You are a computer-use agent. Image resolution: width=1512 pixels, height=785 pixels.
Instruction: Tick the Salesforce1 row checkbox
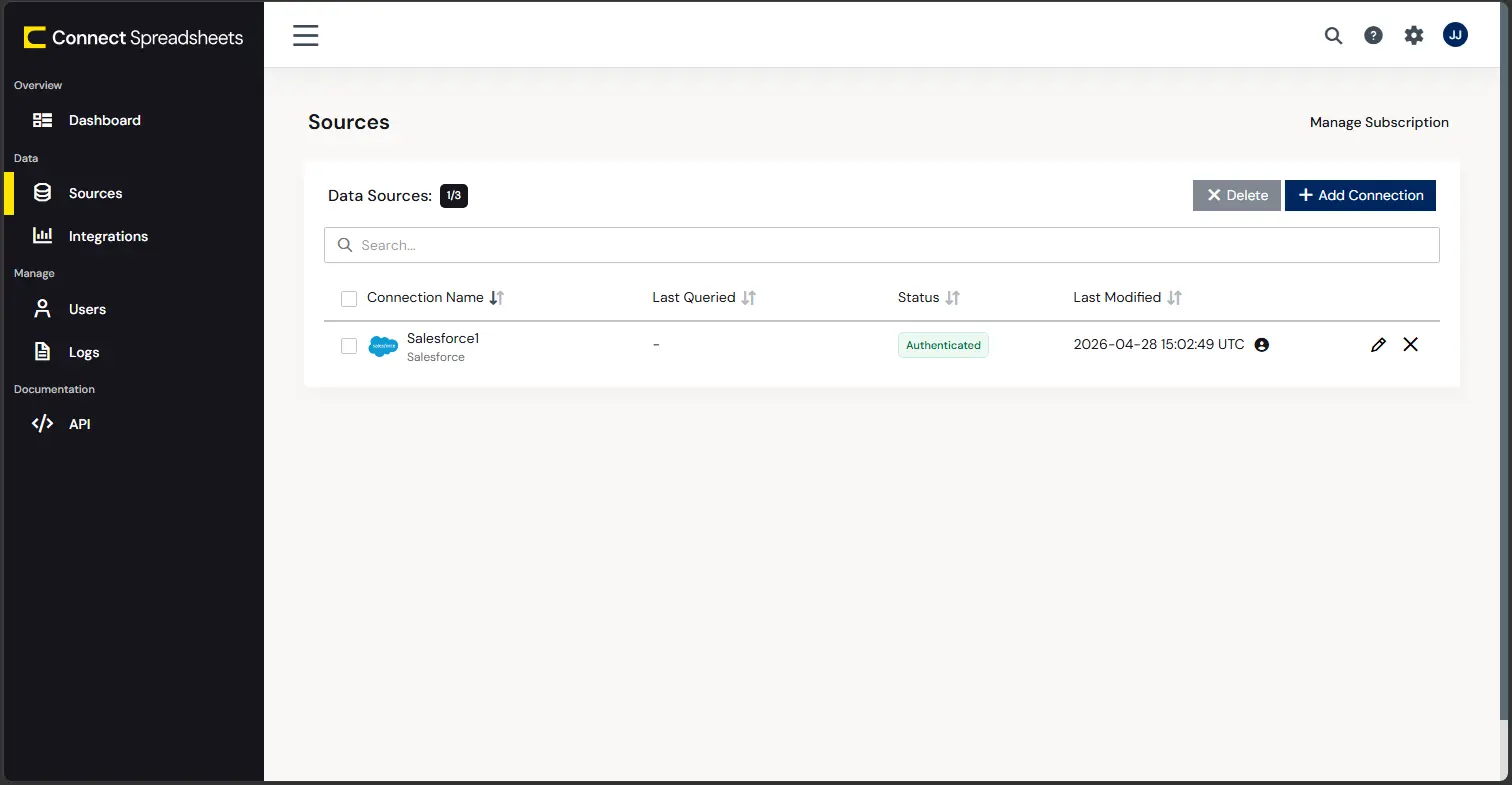(x=349, y=346)
